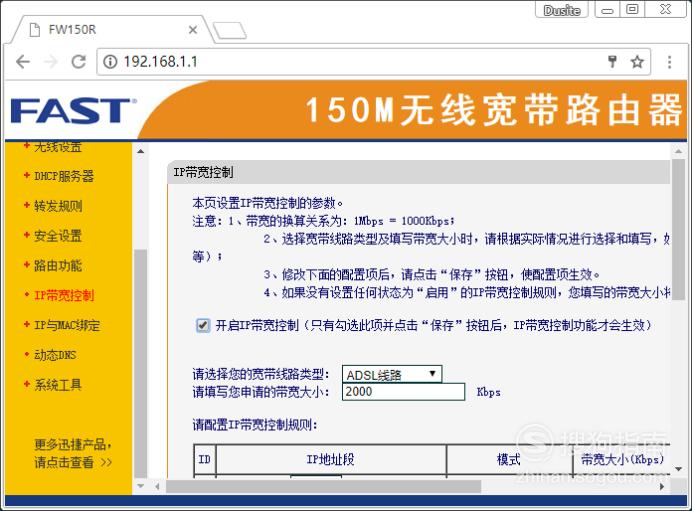Click the sidebar vertical scrollbar thumb
The width and height of the screenshot is (692, 511).
140,364
